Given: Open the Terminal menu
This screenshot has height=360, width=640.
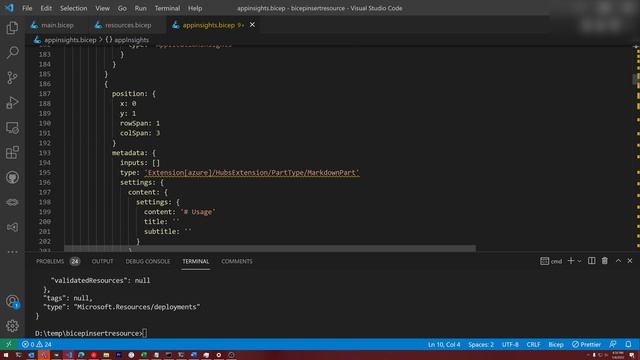Looking at the screenshot, I should click(x=167, y=8).
